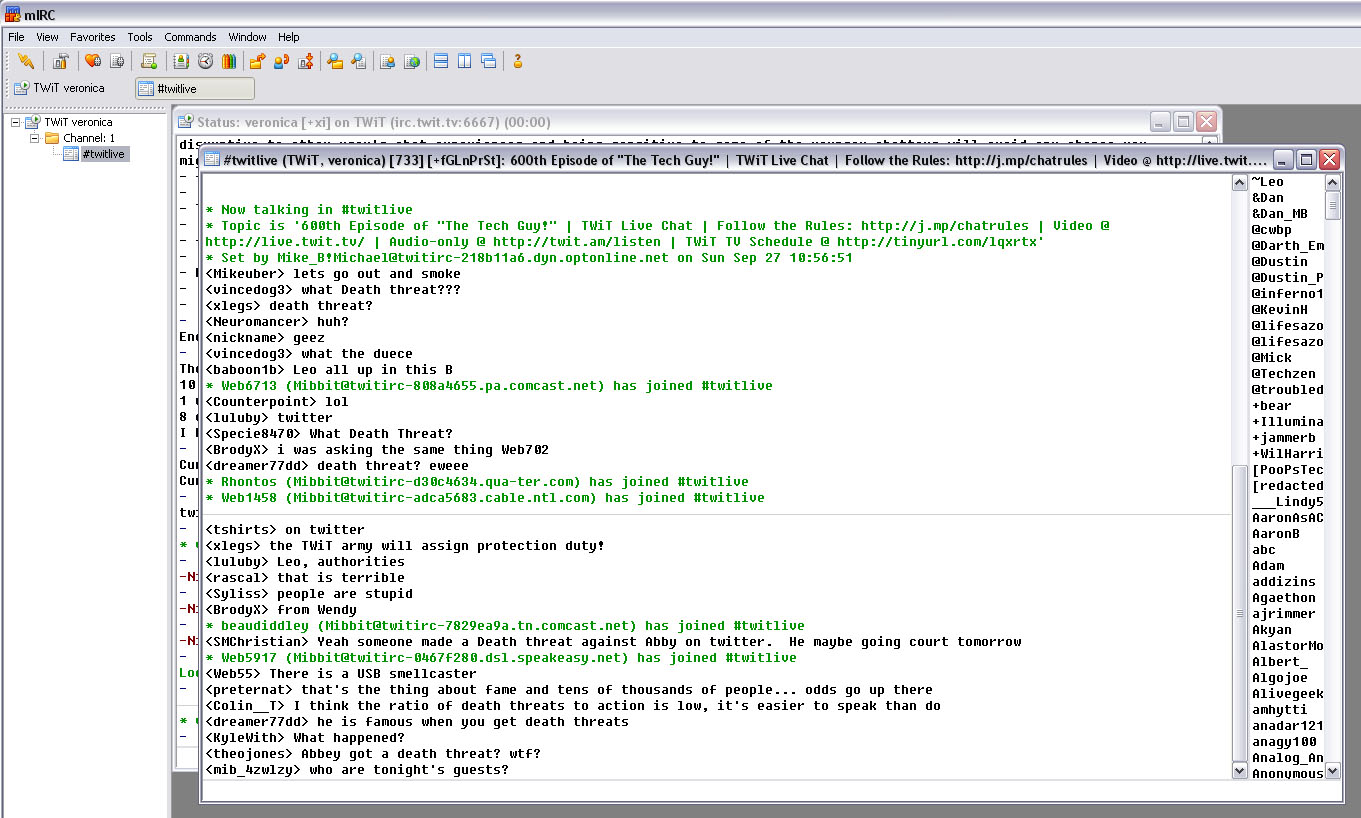Open the Commands menu
Screen dimensions: 1361x818
[190, 37]
